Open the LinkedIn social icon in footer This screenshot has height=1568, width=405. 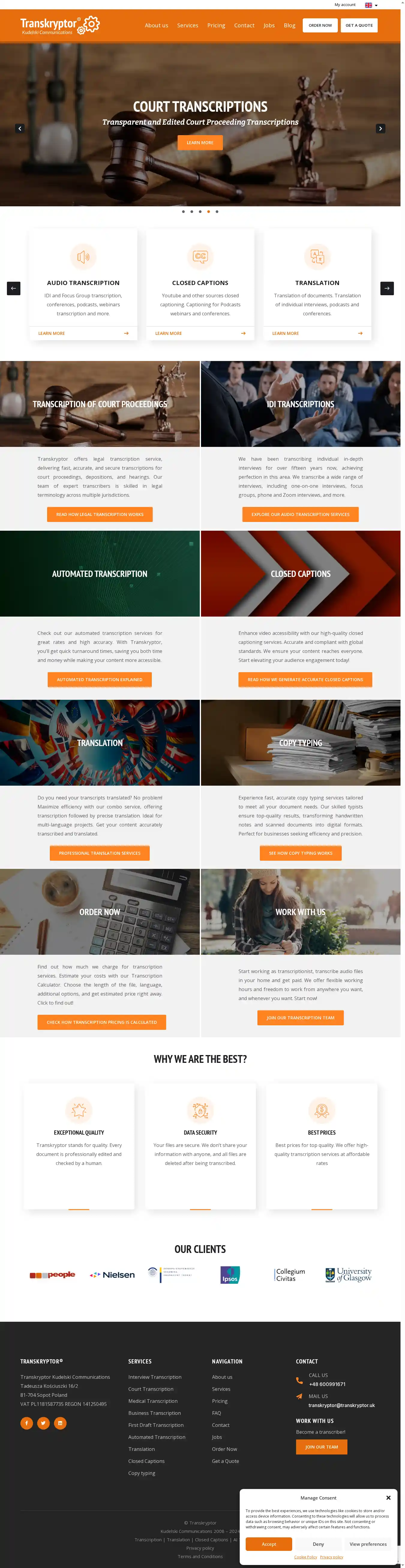tap(60, 1423)
